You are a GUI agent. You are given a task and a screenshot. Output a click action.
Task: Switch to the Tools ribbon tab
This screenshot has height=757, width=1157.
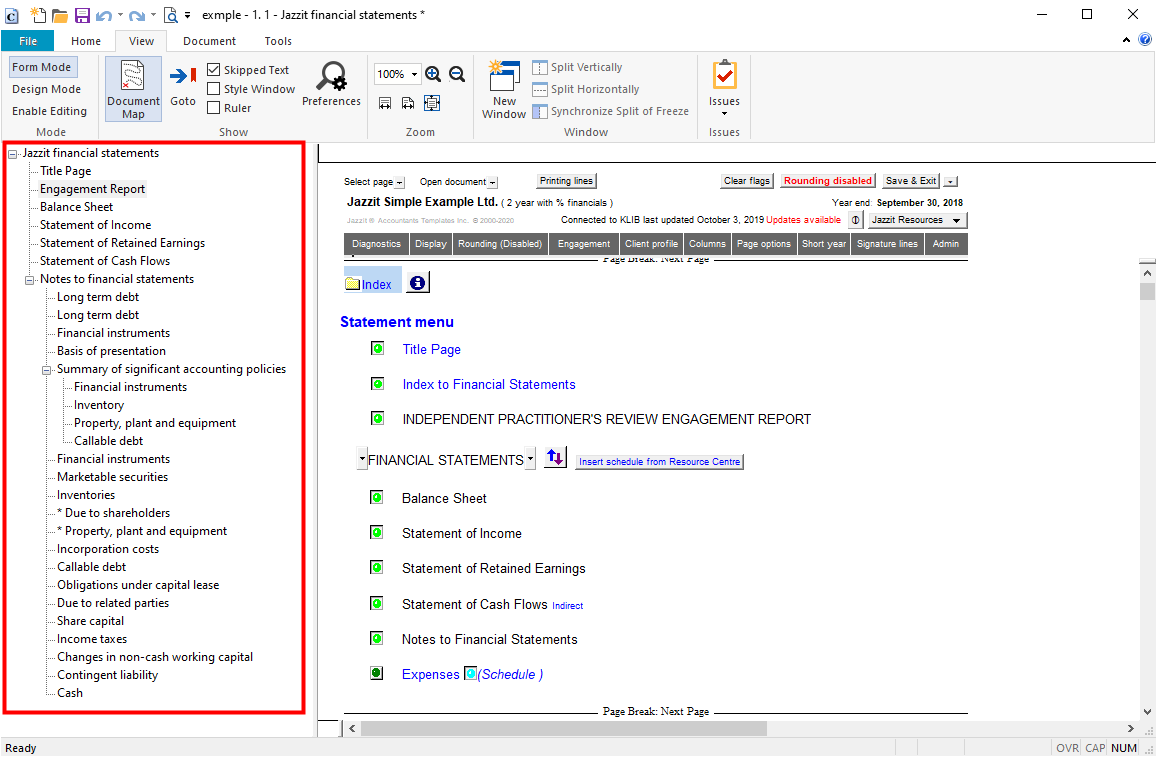point(278,41)
